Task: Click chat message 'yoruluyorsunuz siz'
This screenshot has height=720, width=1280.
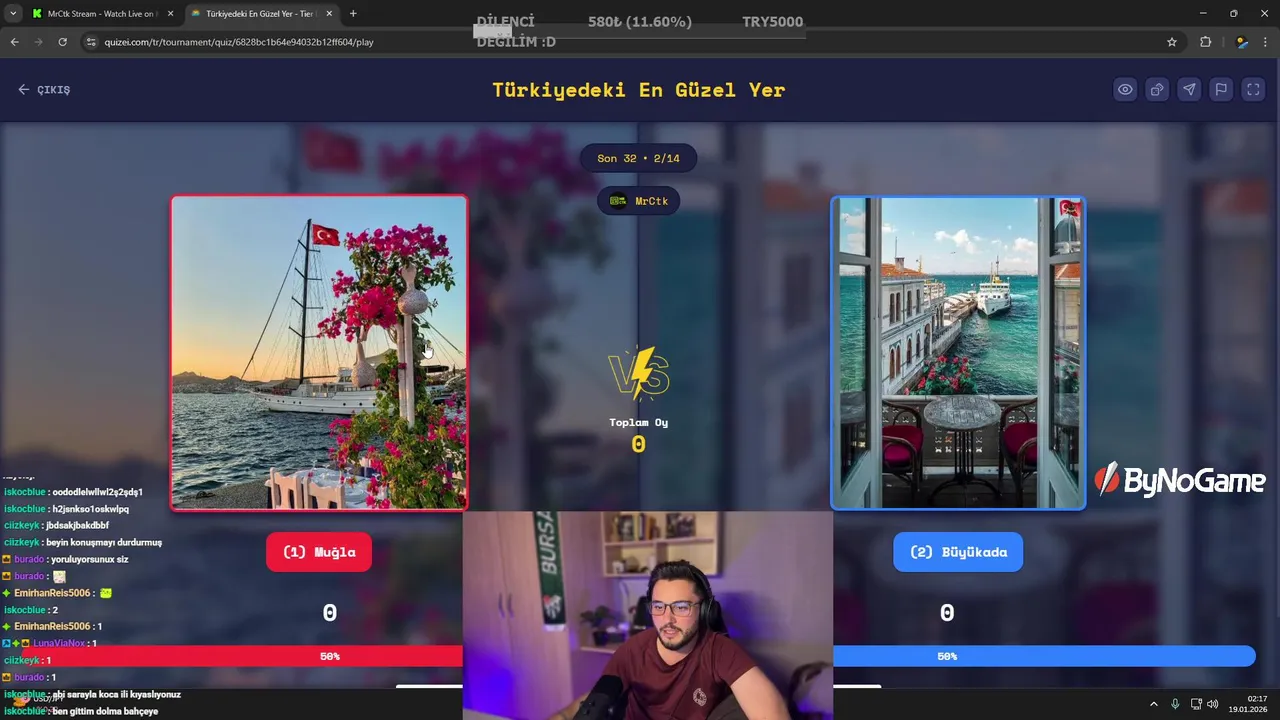Action: [90, 559]
